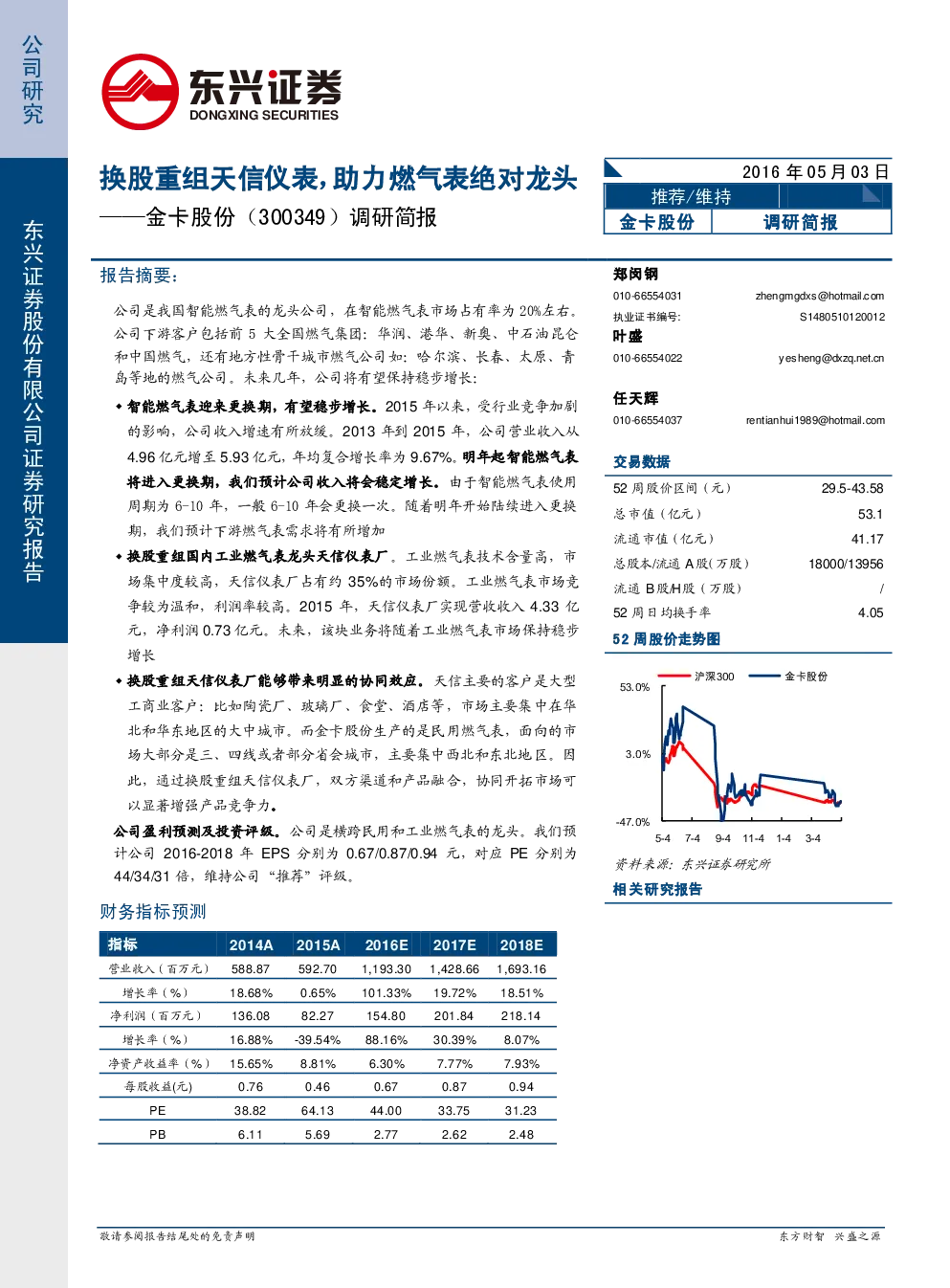
Task: Click the 11-4 x-axis label
Action: pos(753,838)
